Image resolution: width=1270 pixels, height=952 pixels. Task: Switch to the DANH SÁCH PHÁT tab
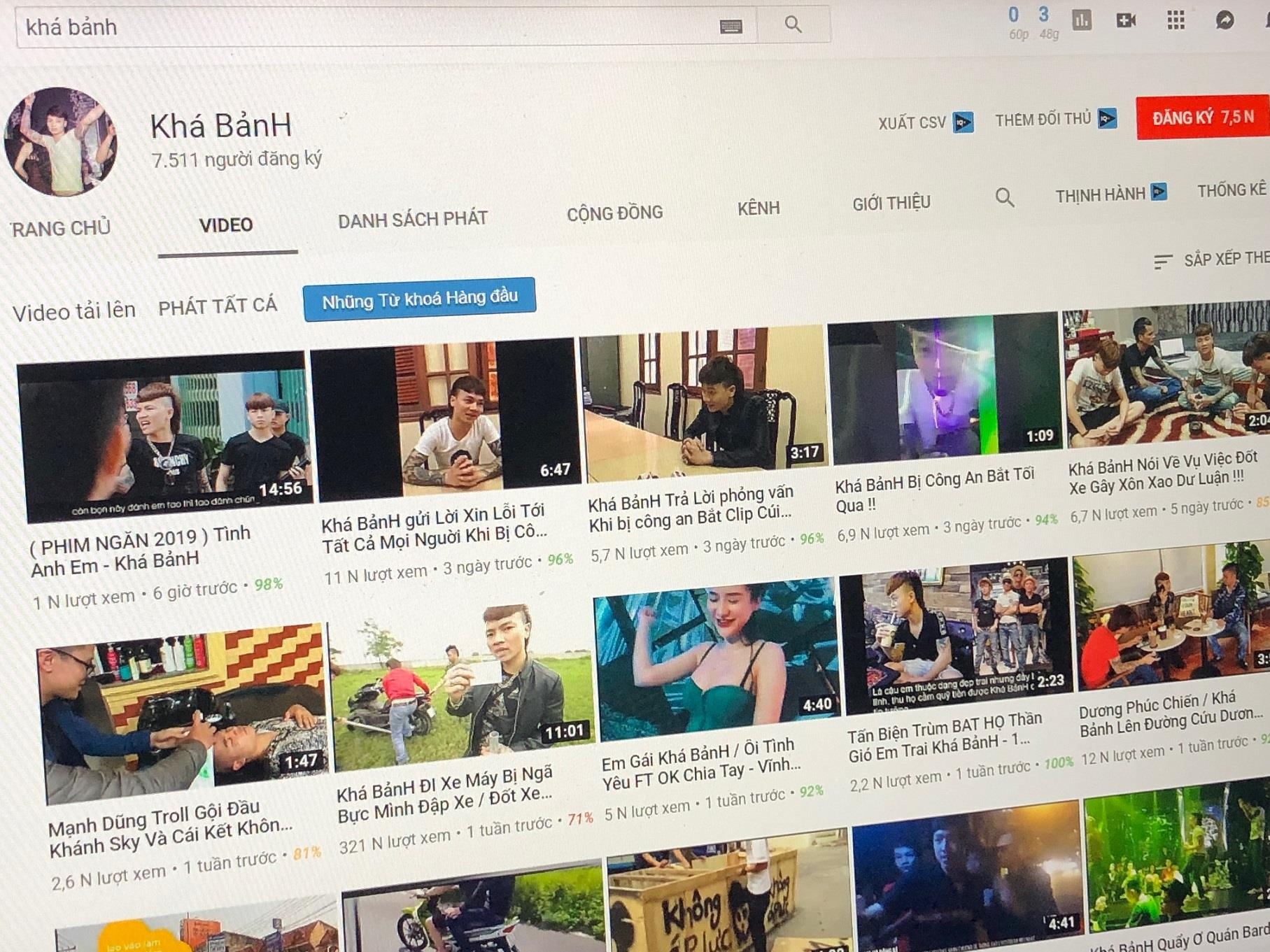[413, 218]
